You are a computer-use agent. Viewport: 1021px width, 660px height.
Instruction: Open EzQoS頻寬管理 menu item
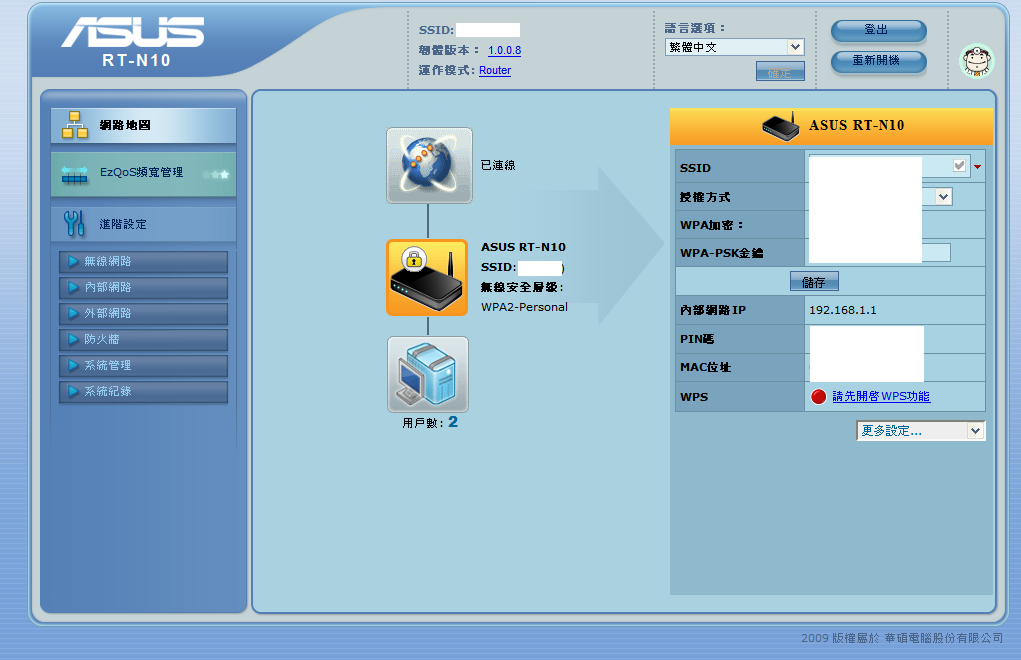(x=141, y=172)
